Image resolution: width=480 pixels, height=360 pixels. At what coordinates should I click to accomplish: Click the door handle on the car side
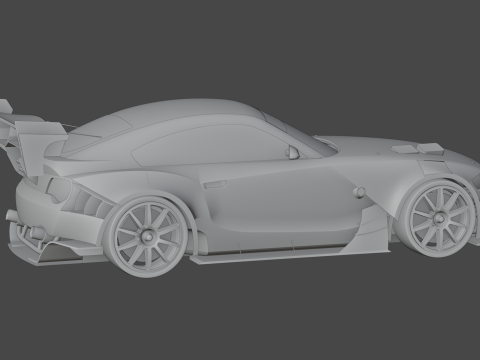pyautogui.click(x=215, y=184)
